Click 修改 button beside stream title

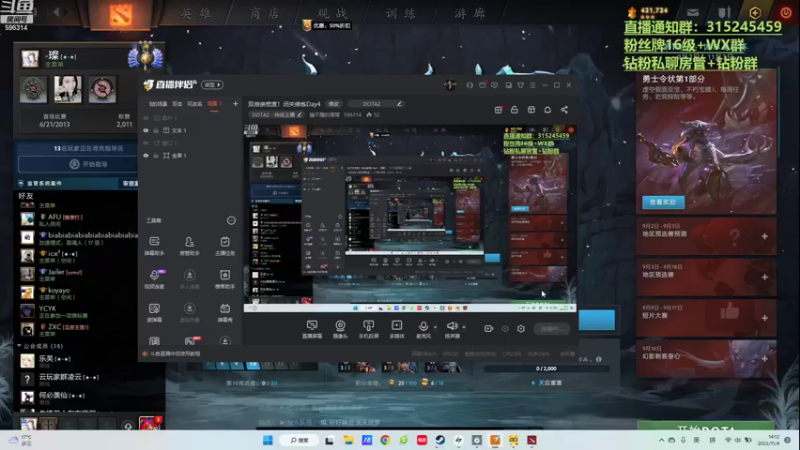coord(334,104)
